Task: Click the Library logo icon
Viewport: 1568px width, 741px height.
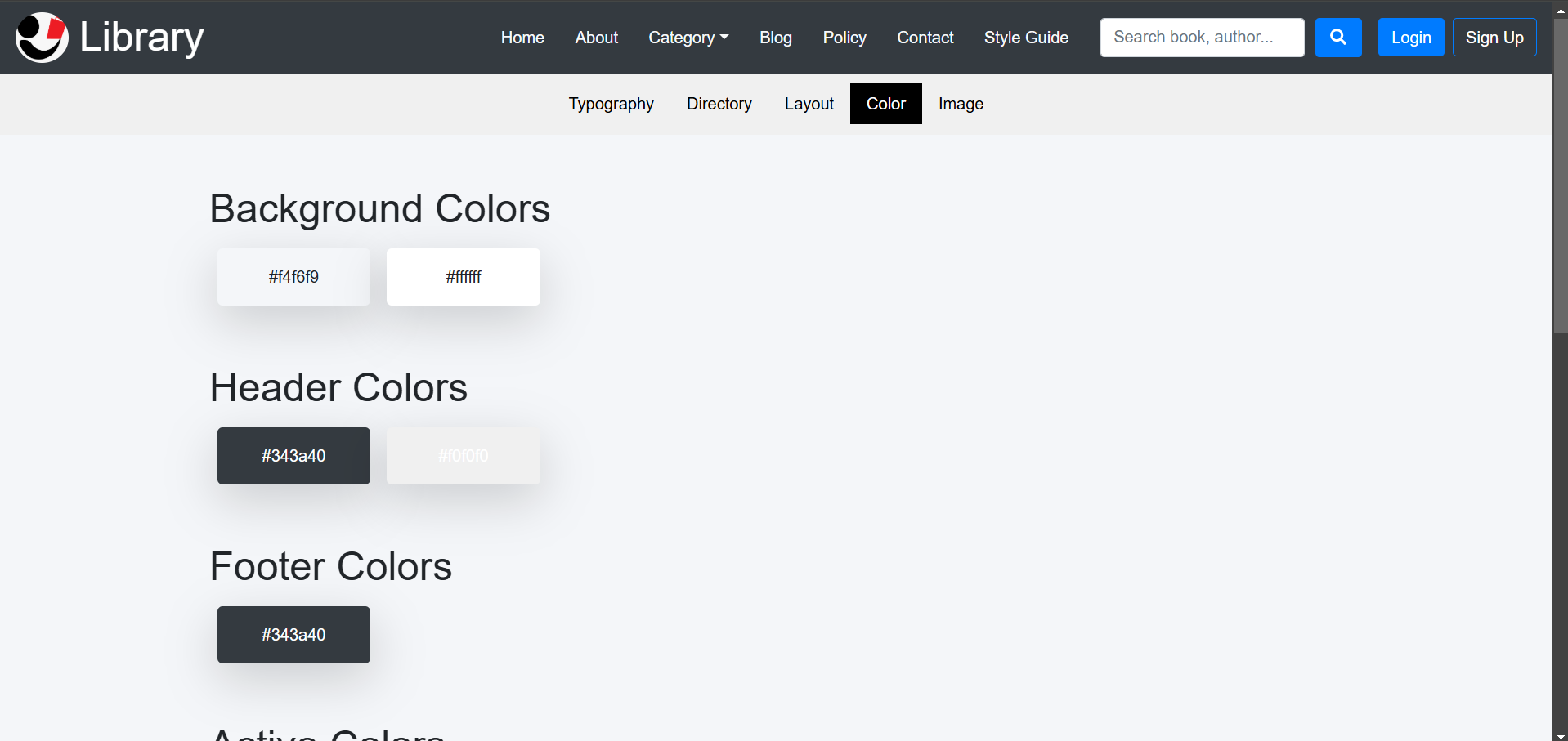Action: pos(42,38)
